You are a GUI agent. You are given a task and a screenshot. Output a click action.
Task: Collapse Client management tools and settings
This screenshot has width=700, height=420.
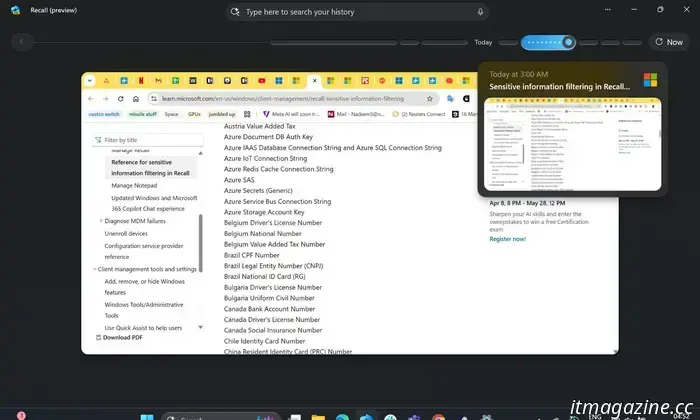click(x=95, y=269)
